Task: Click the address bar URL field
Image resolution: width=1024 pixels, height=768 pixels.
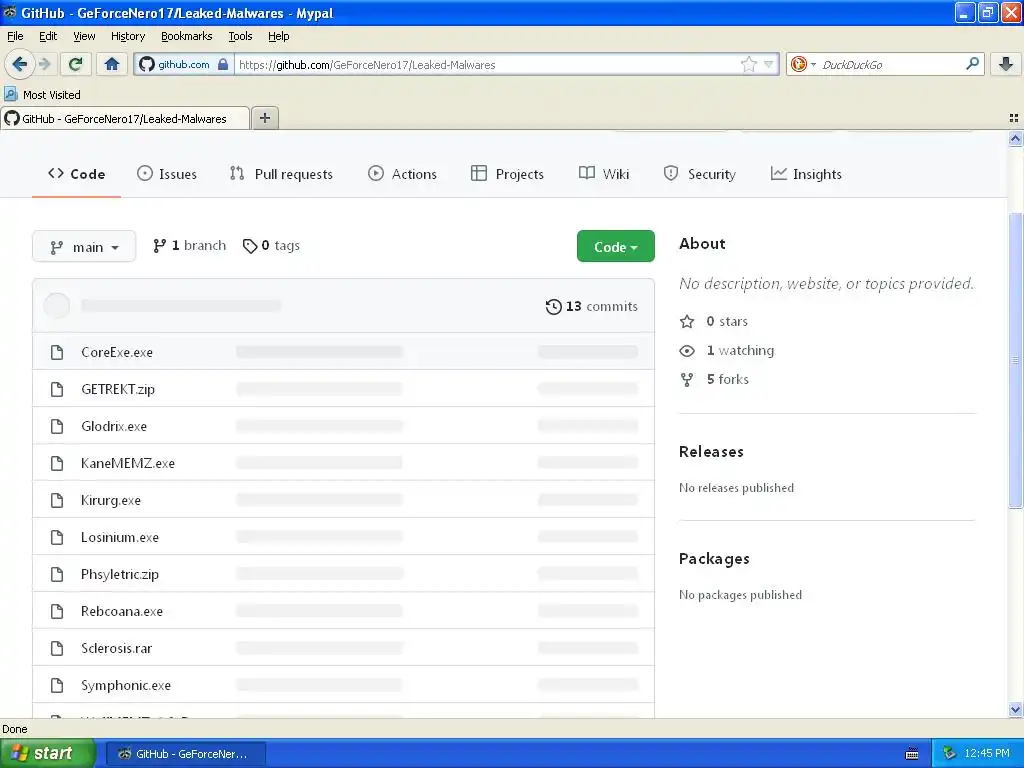Action: pyautogui.click(x=487, y=64)
